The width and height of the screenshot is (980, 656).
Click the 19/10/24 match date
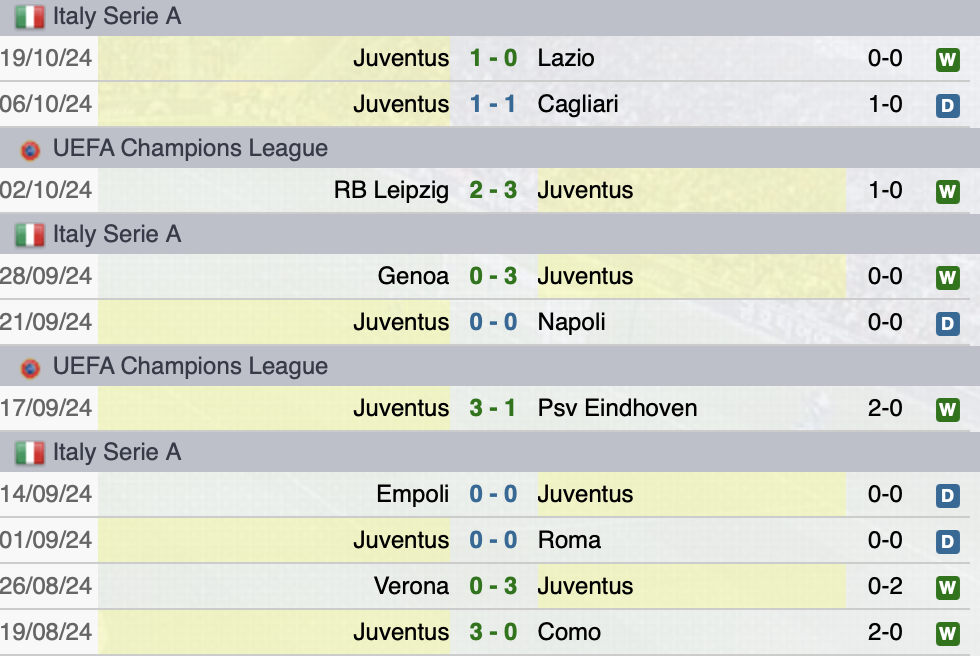pos(47,58)
